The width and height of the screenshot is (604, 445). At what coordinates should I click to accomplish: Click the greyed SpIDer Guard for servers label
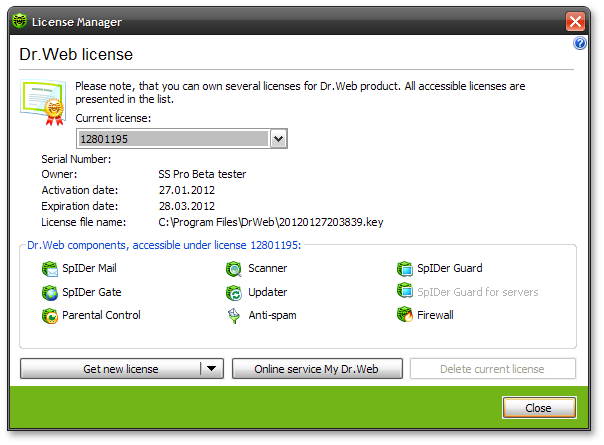pyautogui.click(x=478, y=292)
